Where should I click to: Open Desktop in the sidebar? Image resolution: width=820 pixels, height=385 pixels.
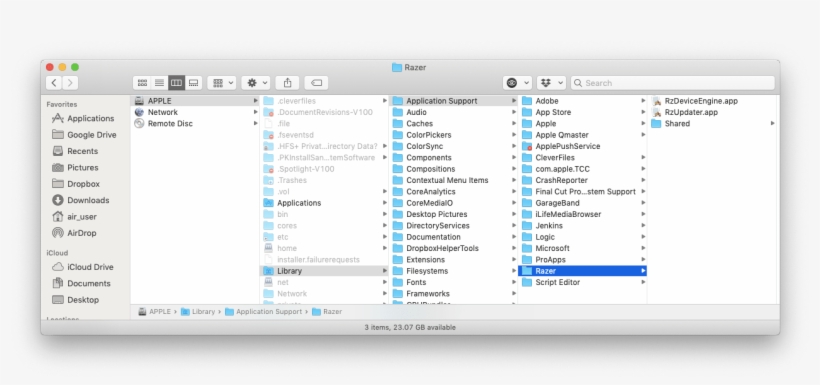(x=75, y=300)
